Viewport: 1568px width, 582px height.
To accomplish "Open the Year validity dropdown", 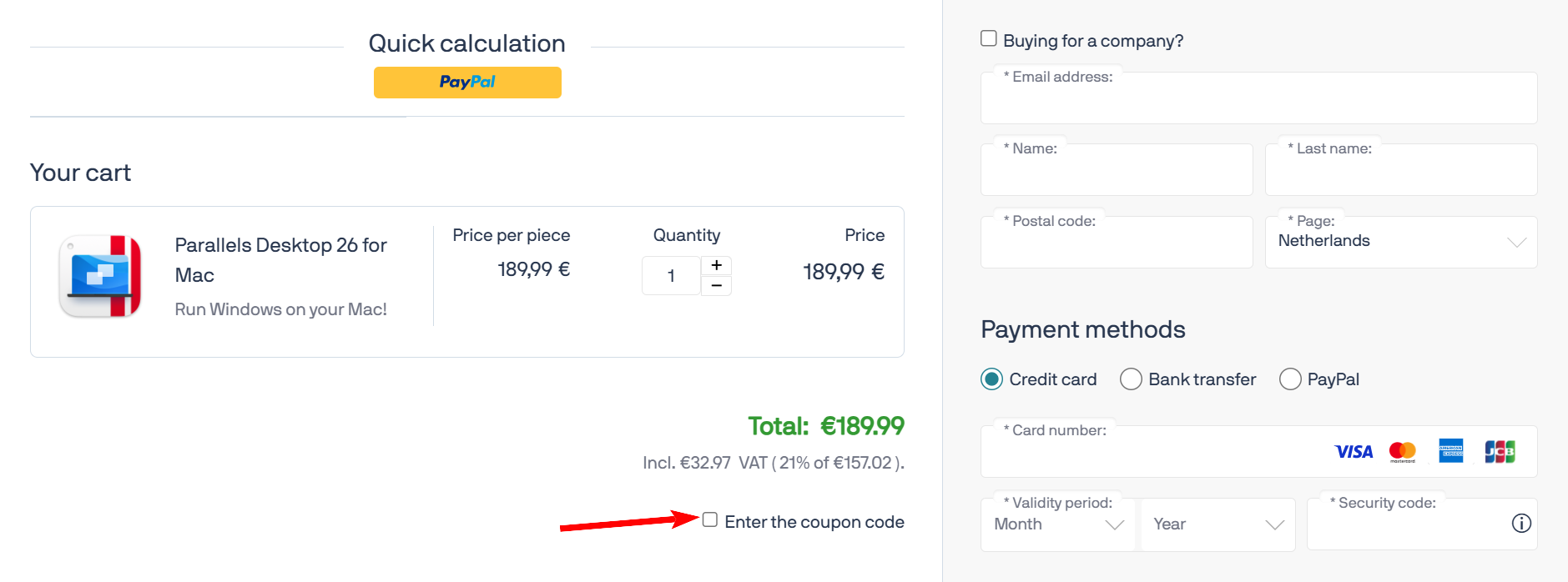I will 1218,524.
